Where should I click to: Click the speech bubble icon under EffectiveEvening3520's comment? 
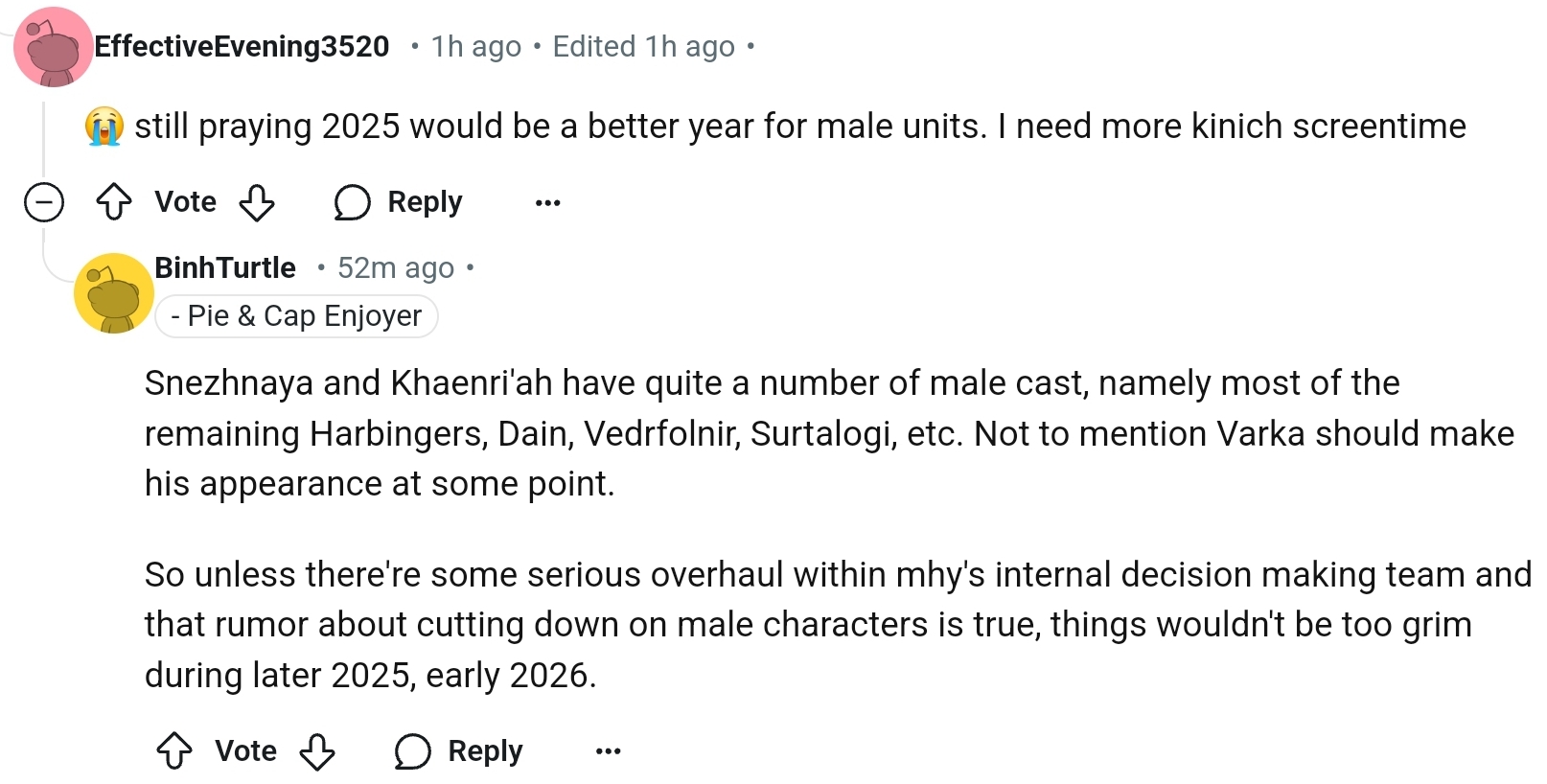coord(352,202)
